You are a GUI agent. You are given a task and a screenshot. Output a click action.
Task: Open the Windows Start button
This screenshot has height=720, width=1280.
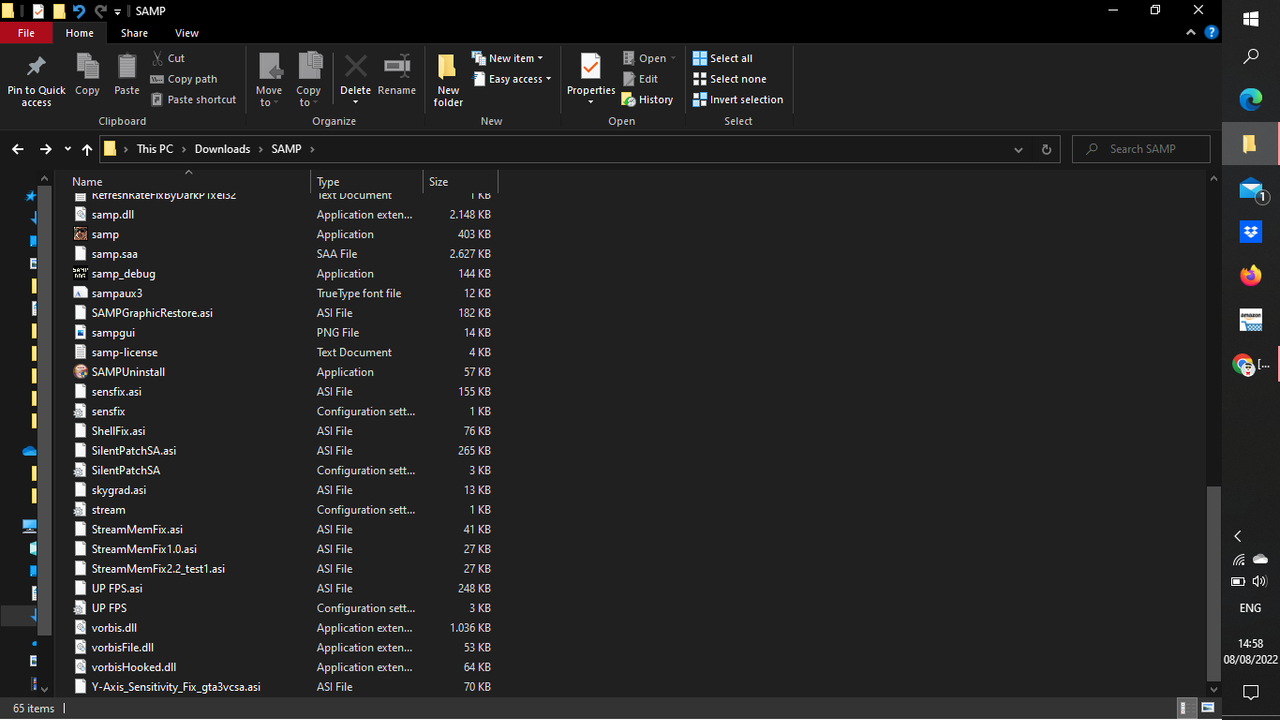coord(1251,18)
